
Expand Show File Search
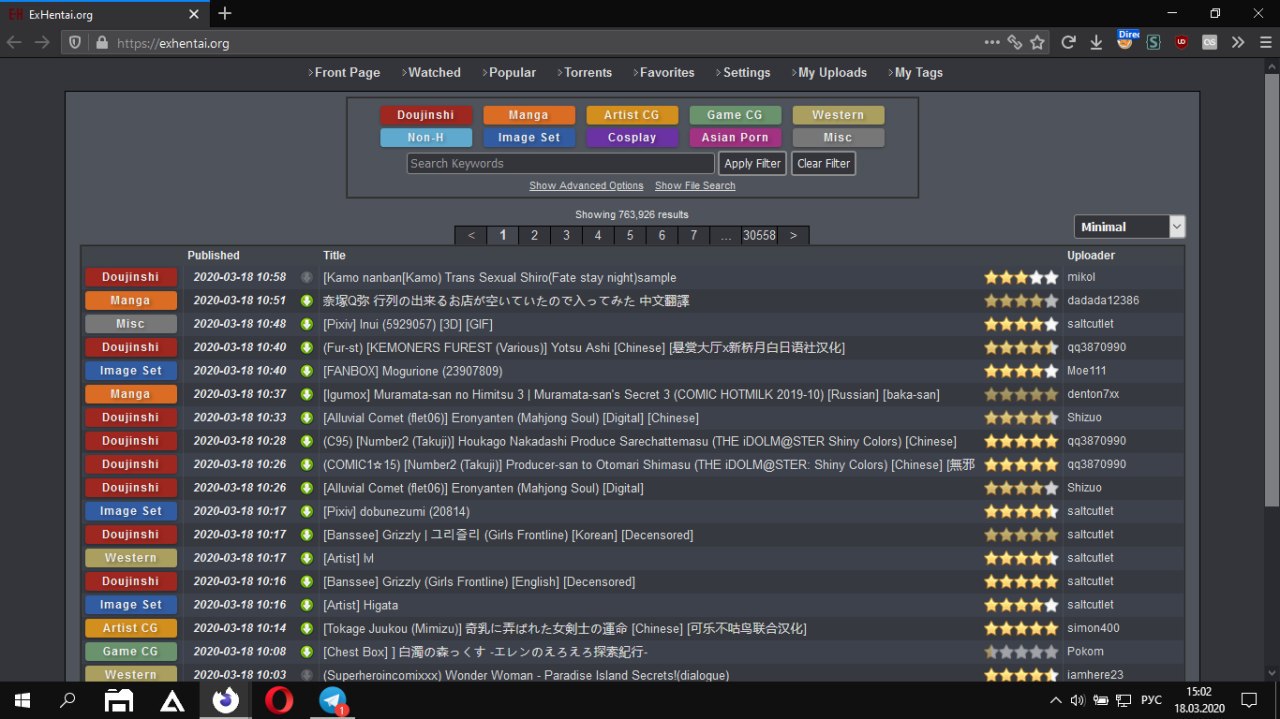[695, 186]
